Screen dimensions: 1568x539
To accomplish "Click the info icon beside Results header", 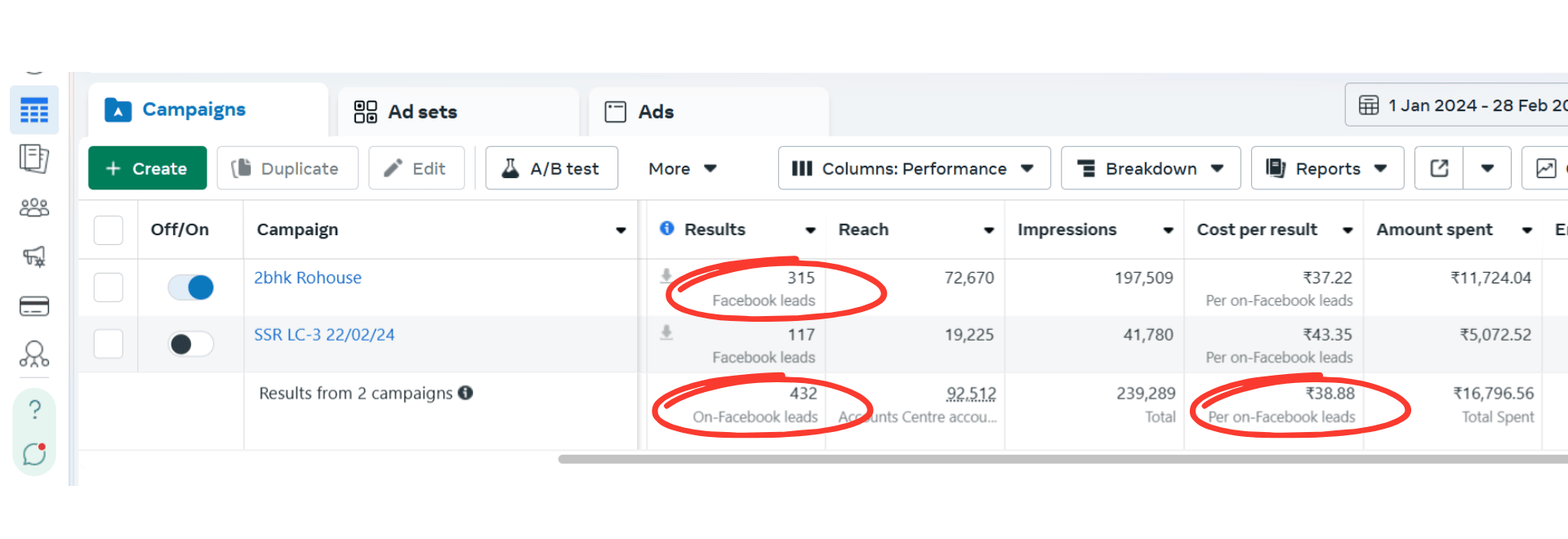I will click(x=667, y=229).
